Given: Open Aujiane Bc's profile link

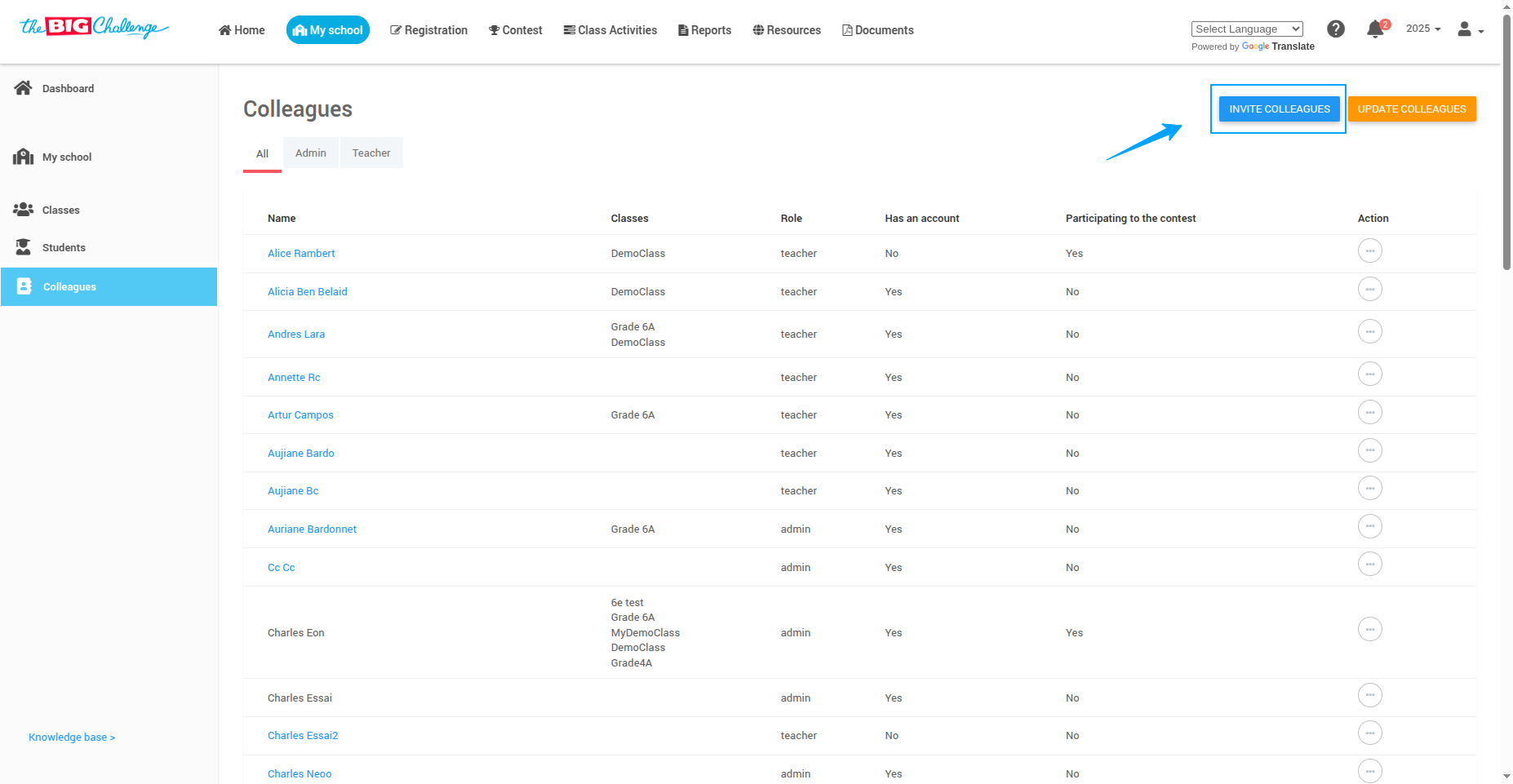Looking at the screenshot, I should tap(293, 490).
